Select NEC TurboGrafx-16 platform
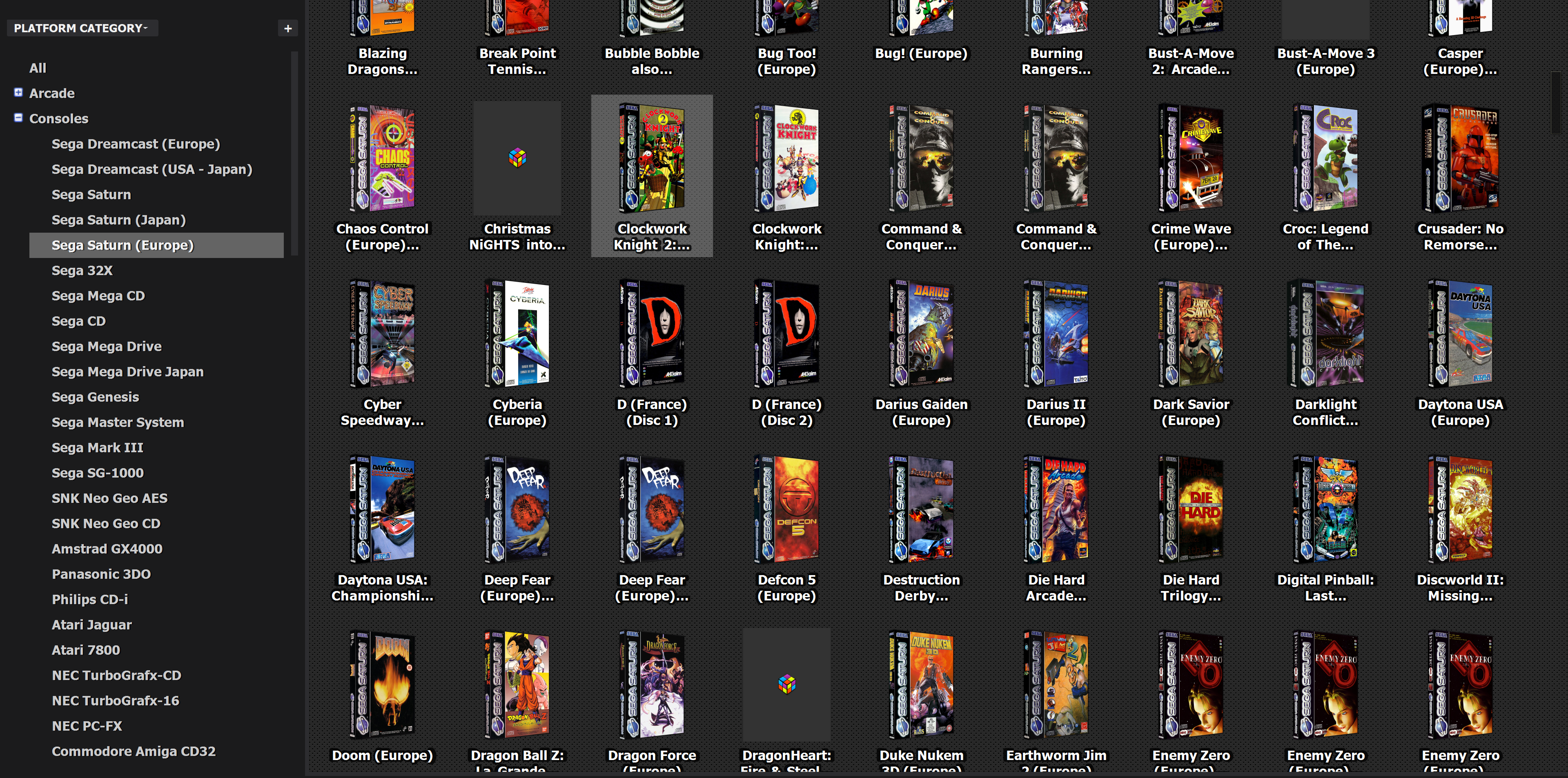Viewport: 1568px width, 778px height. click(x=116, y=701)
